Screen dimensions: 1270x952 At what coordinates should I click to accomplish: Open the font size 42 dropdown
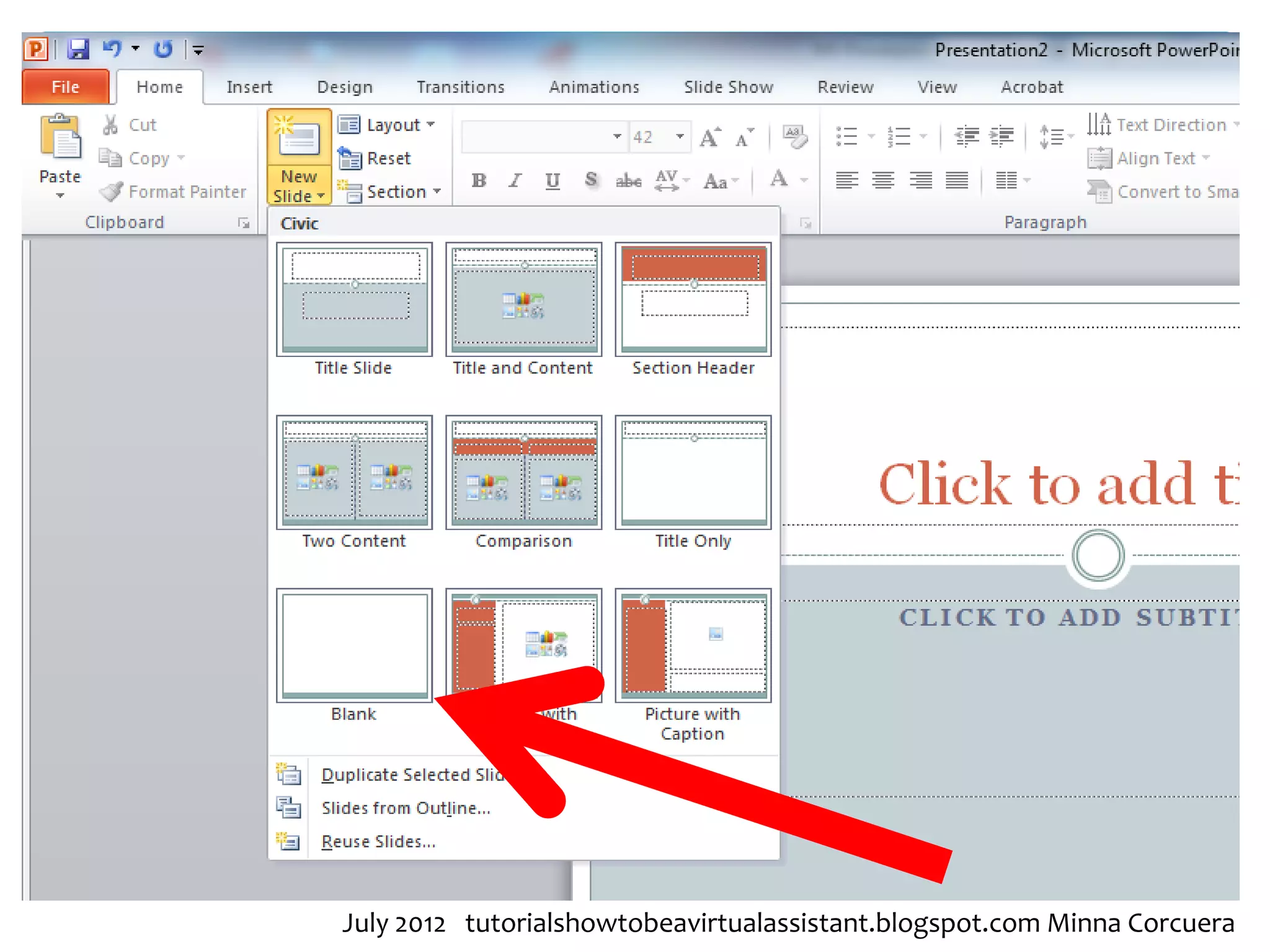point(680,136)
